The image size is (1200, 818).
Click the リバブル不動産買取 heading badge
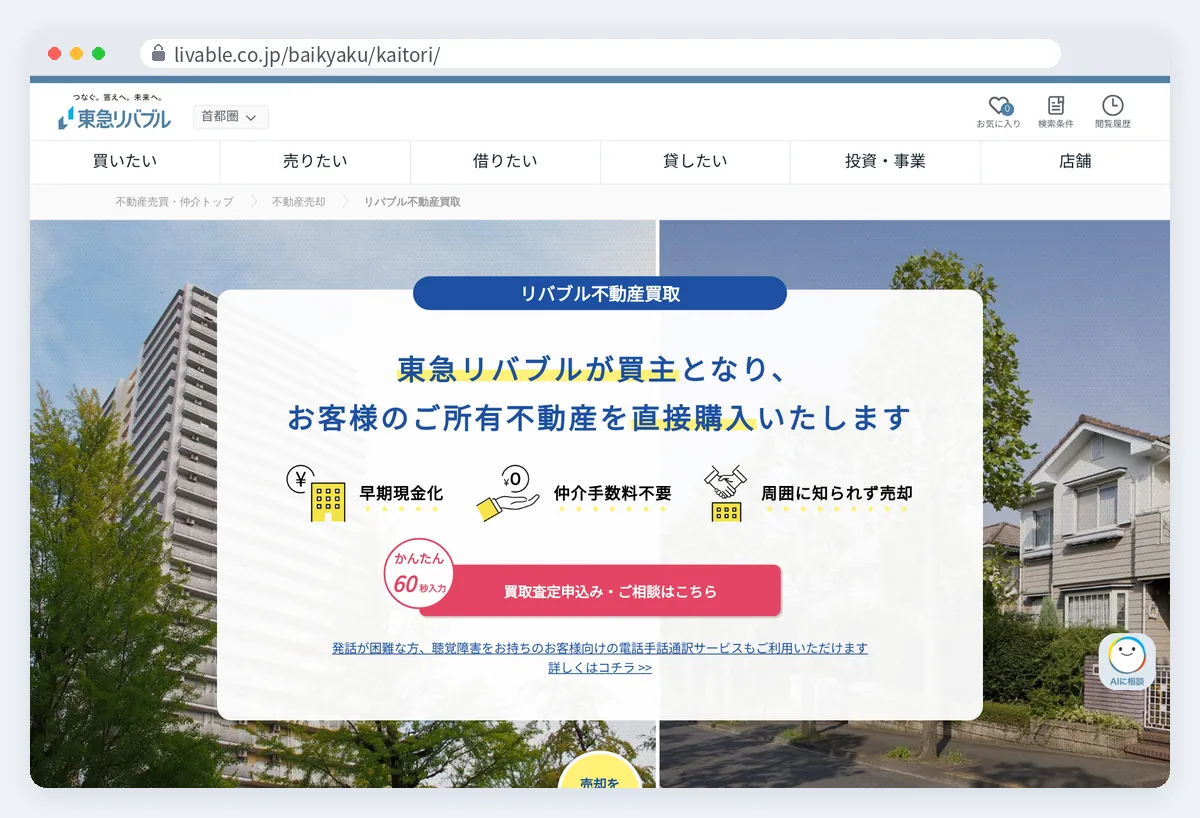click(600, 294)
